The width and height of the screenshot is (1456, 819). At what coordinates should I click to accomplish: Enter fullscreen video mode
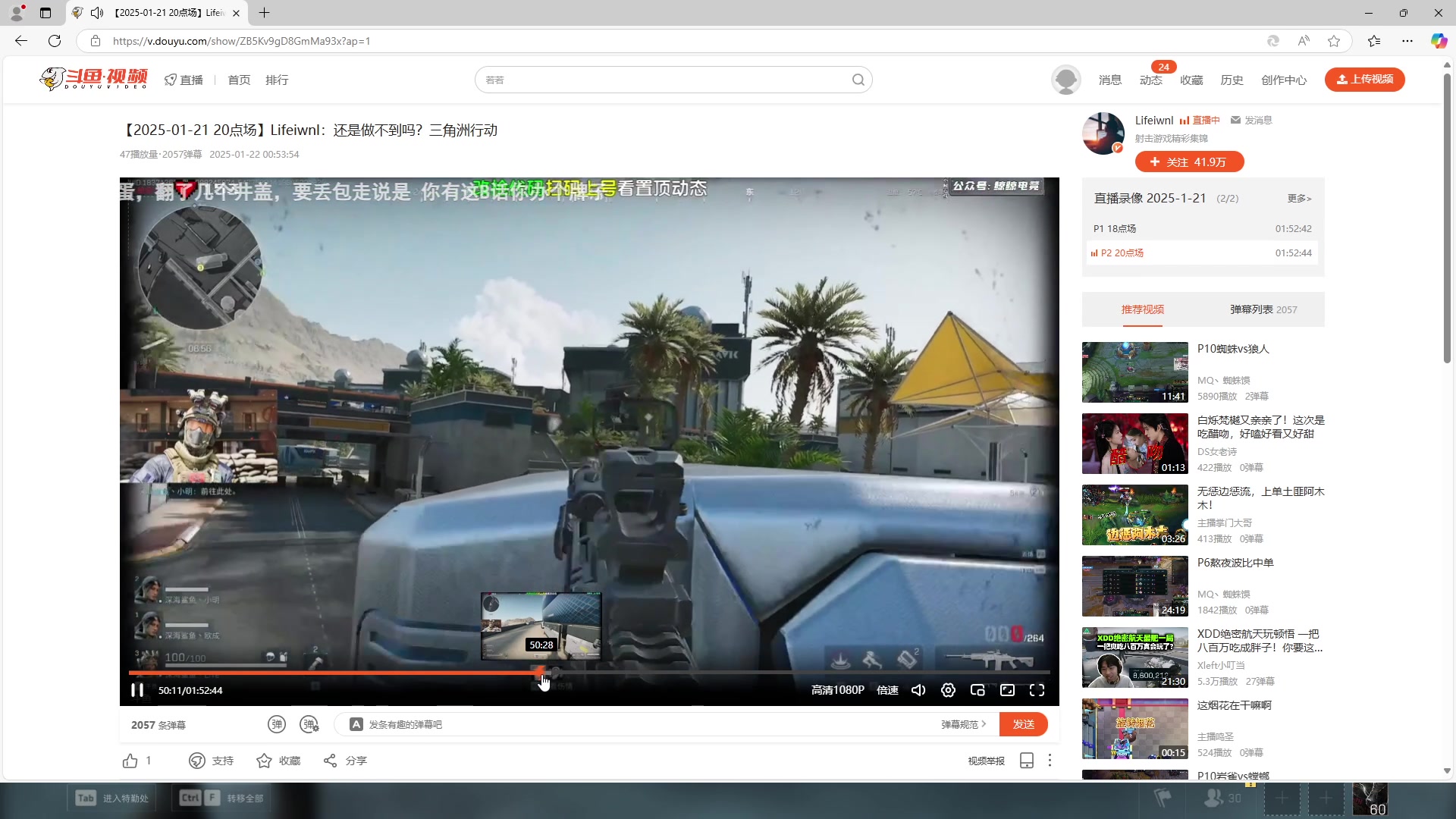coord(1037,690)
